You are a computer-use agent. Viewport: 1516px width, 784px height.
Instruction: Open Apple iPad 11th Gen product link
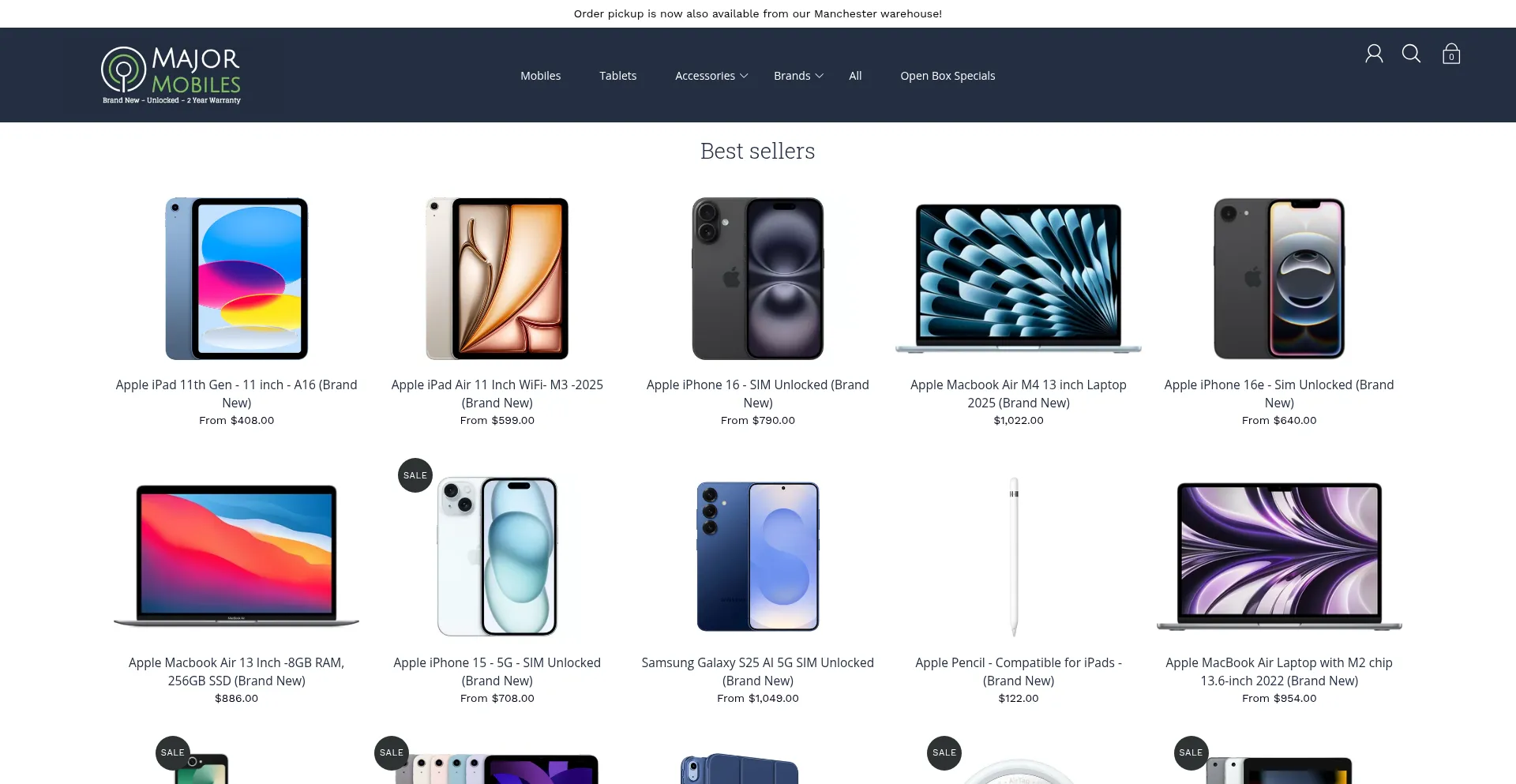pos(236,393)
